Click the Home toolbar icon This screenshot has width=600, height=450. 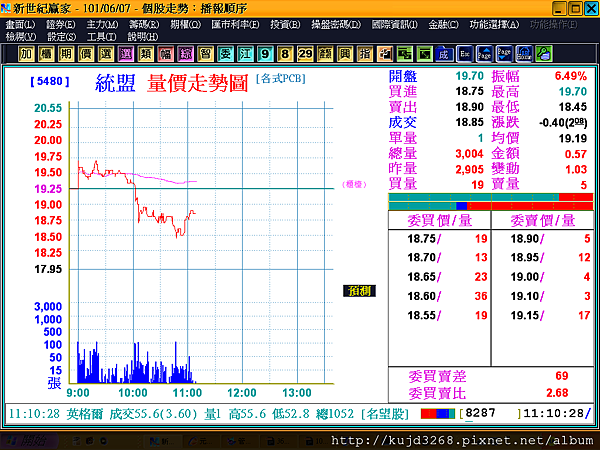click(x=524, y=54)
